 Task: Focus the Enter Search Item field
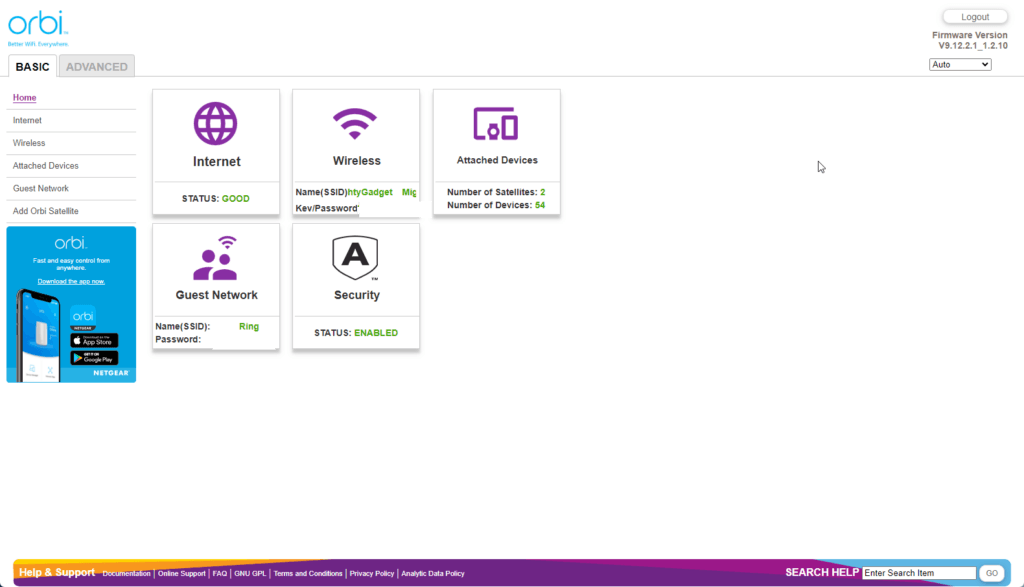click(x=918, y=573)
